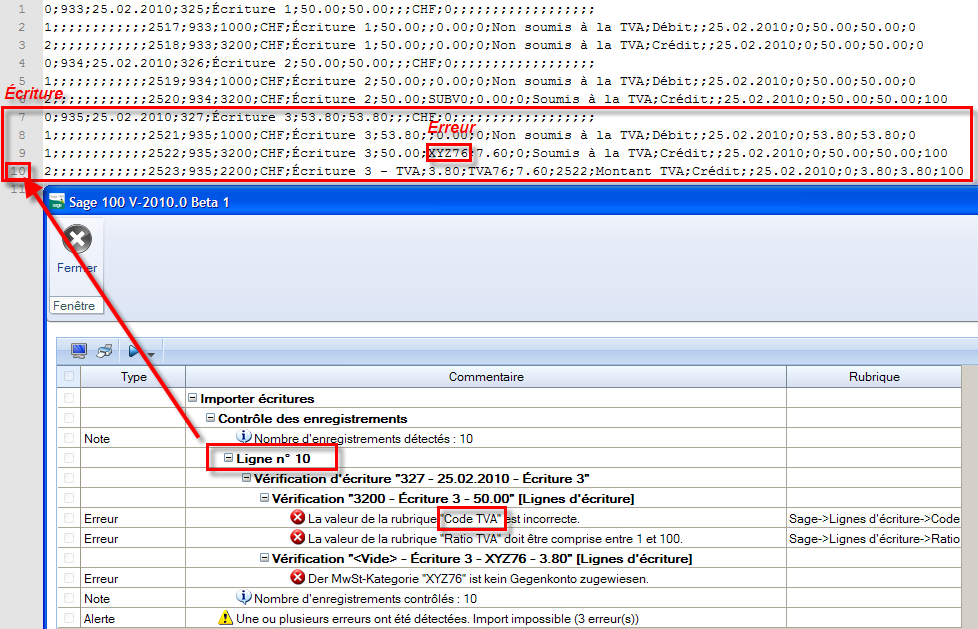Click the info icon beside Nombre d'enregistrements détectés
The image size is (978, 629).
pos(244,437)
